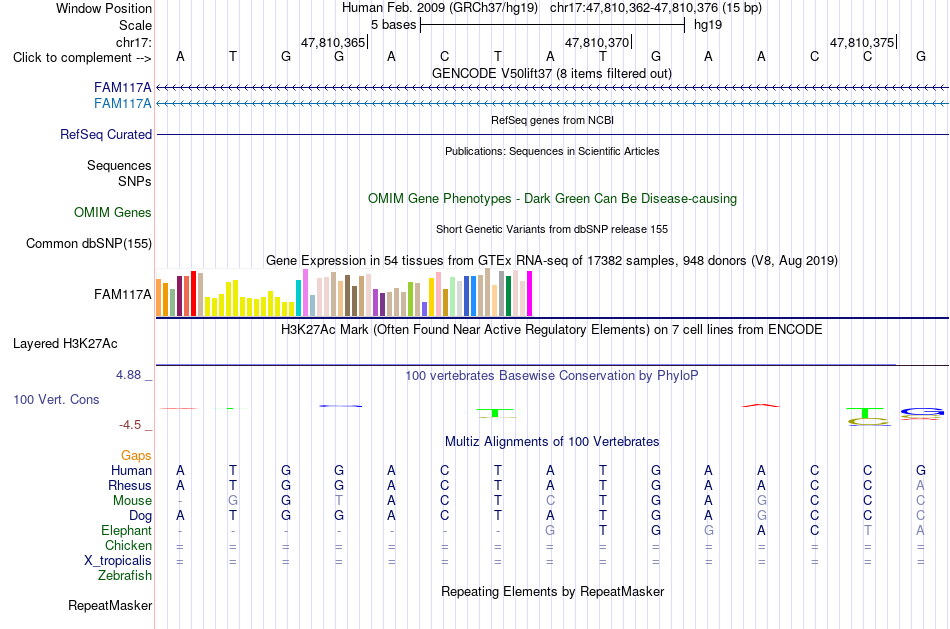Open GENCODE V50lift37 track title
The height and width of the screenshot is (629, 950).
tap(552, 73)
